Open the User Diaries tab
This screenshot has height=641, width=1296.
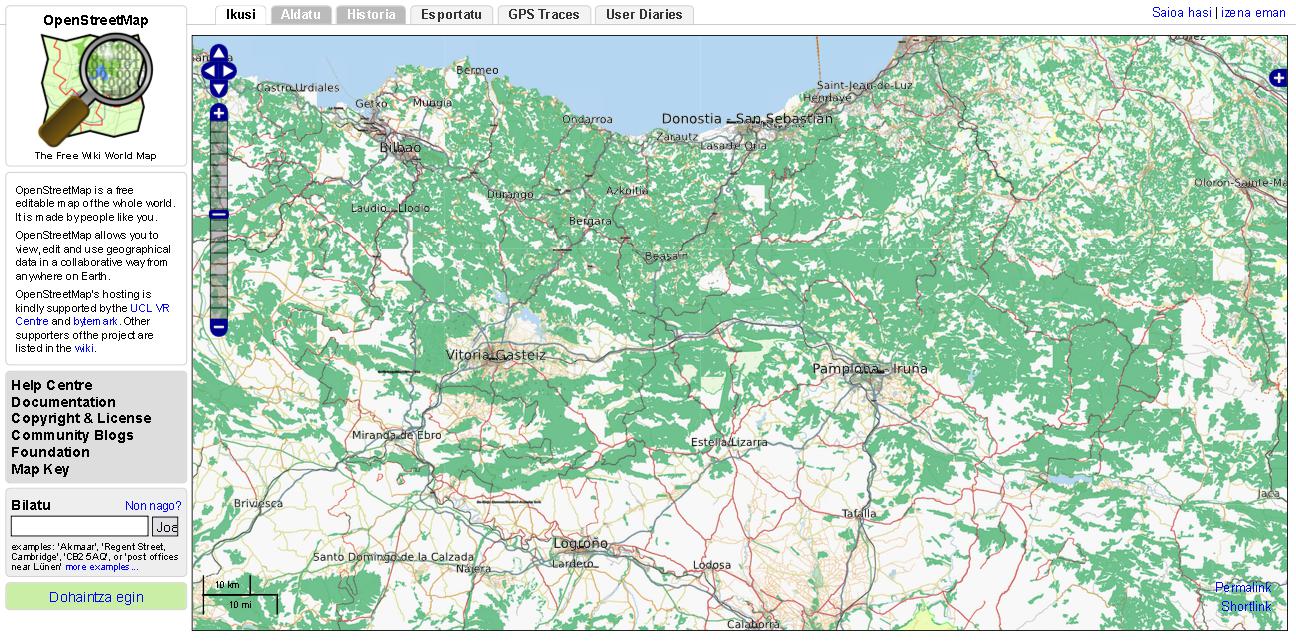tap(643, 15)
